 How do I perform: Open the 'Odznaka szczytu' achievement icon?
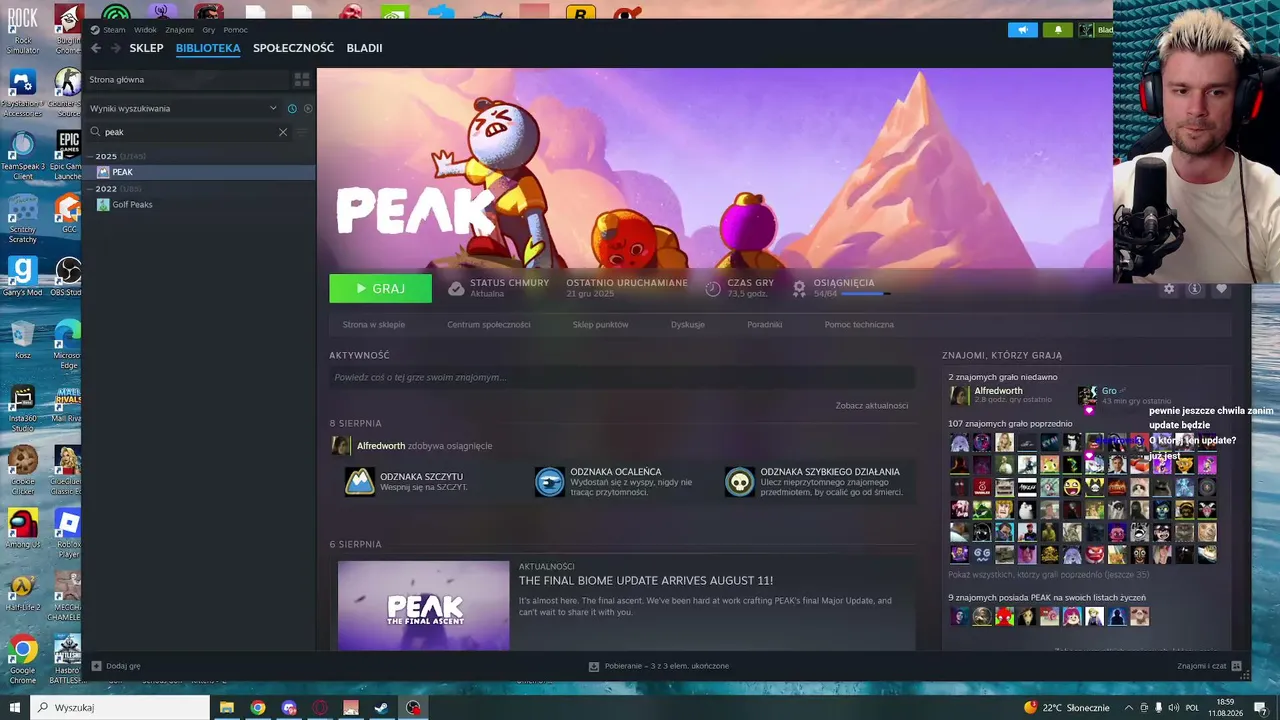(360, 481)
